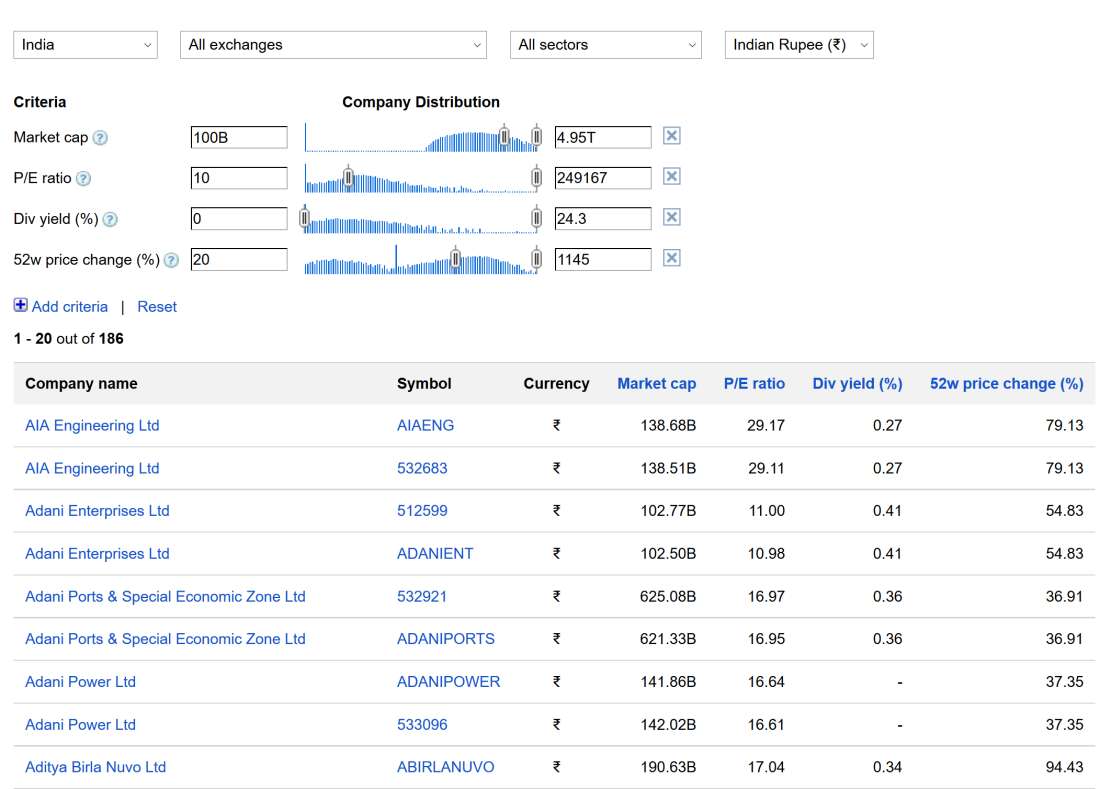Open the ADANIENT symbol link
Image resolution: width=1100 pixels, height=789 pixels.
[x=435, y=554]
